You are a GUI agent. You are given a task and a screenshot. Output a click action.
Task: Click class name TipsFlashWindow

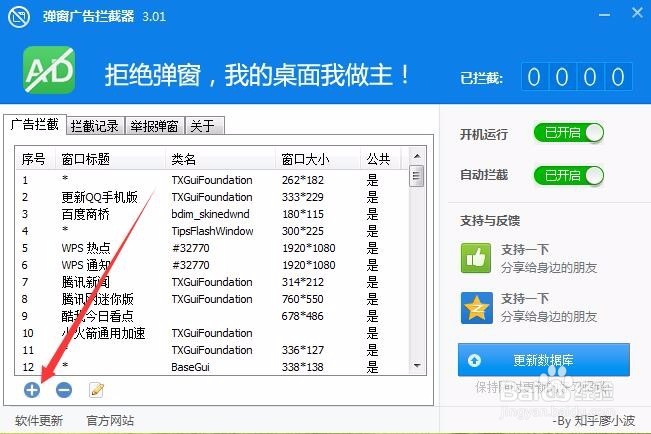point(212,231)
